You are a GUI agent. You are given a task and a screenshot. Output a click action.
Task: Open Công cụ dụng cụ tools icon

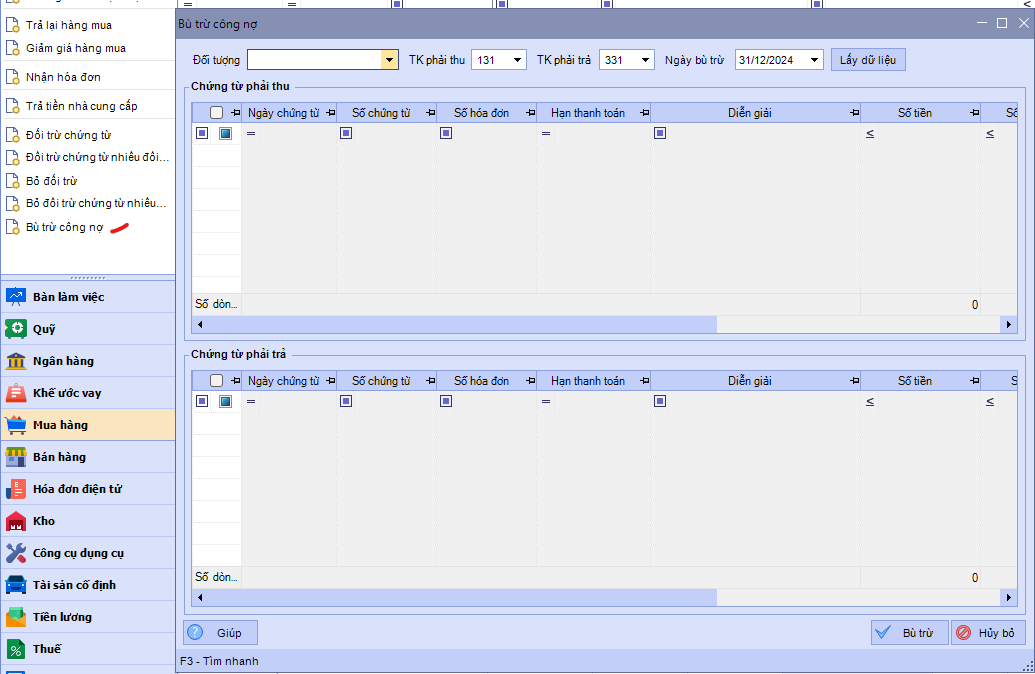click(x=16, y=553)
